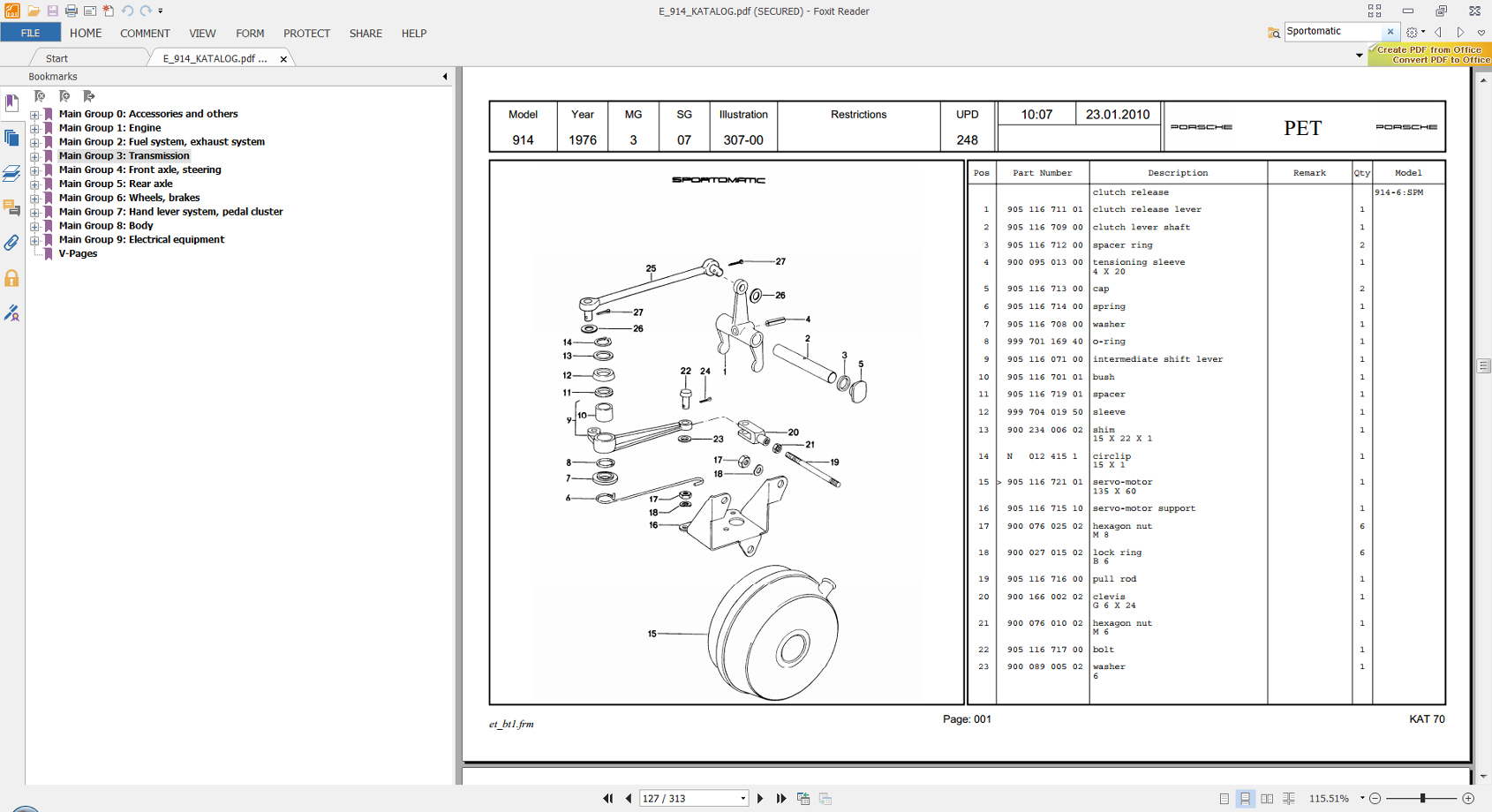1492x812 pixels.
Task: Select continuous page view mode
Action: 1245,799
